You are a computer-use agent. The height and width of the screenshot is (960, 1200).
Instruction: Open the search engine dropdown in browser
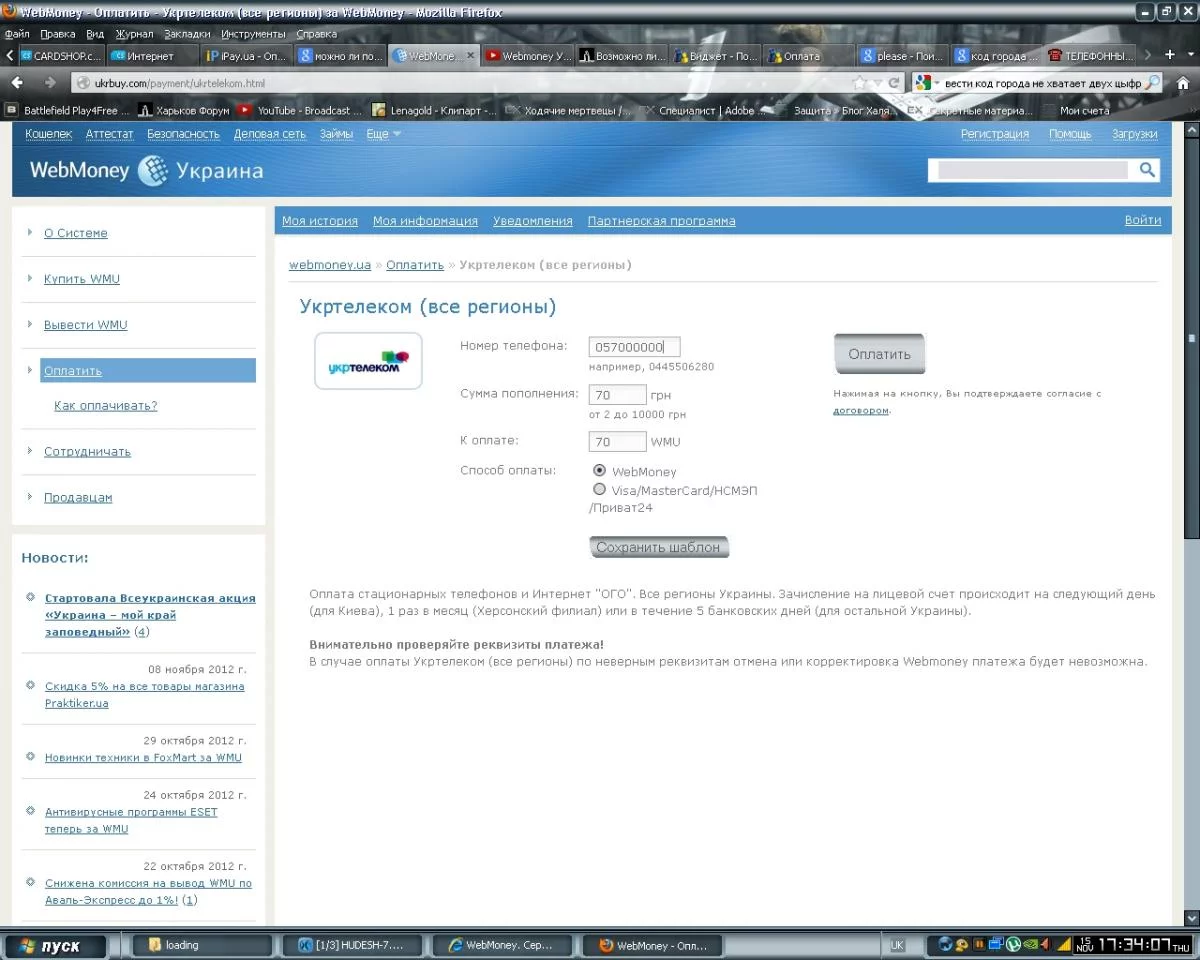pos(926,83)
